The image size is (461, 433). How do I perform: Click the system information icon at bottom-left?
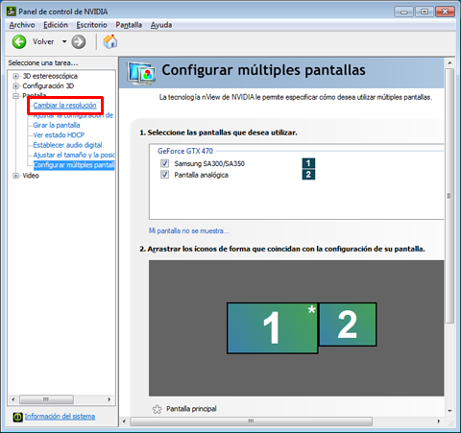point(17,417)
